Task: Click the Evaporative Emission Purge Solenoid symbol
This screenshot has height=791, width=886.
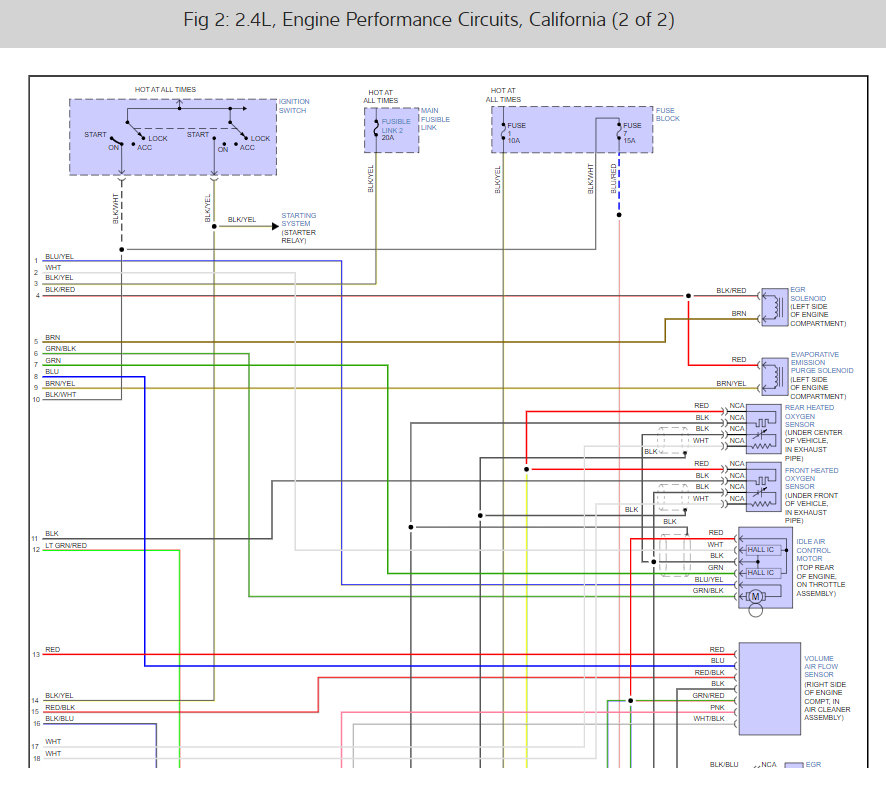Action: (x=775, y=376)
